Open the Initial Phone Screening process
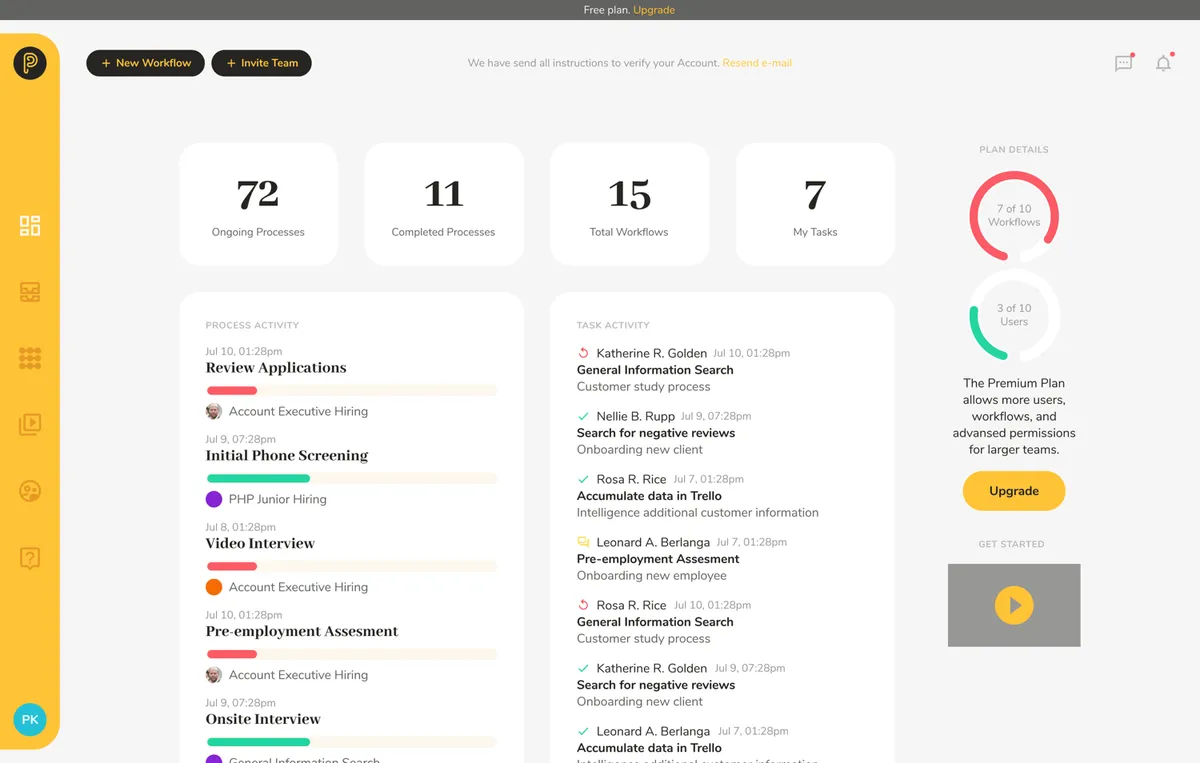 pyautogui.click(x=287, y=456)
